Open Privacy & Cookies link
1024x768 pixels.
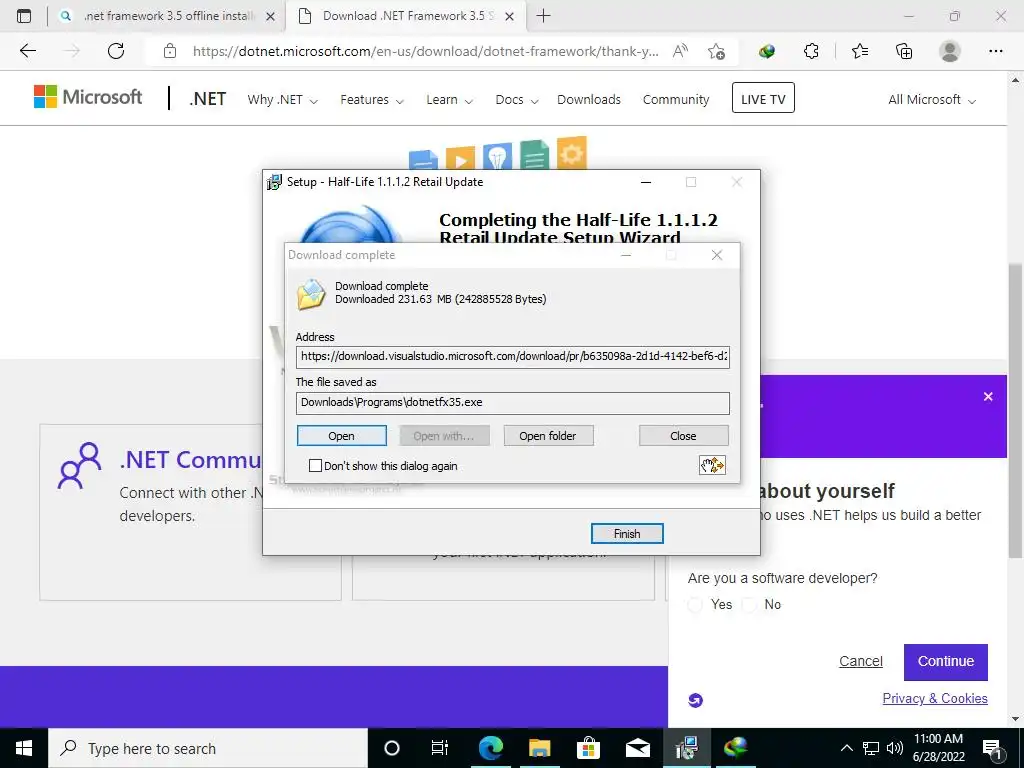935,698
